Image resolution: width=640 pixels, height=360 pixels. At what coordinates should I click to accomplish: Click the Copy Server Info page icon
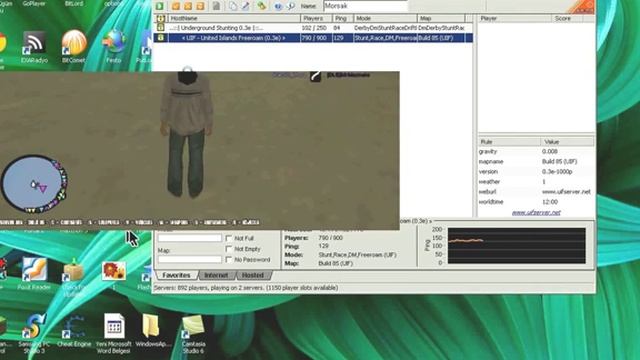click(233, 6)
